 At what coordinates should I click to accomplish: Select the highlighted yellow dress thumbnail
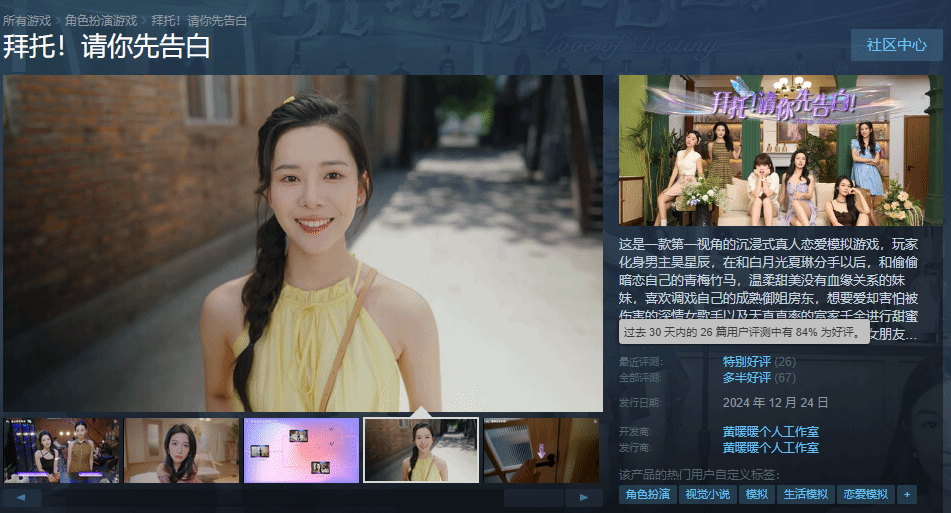[x=421, y=451]
